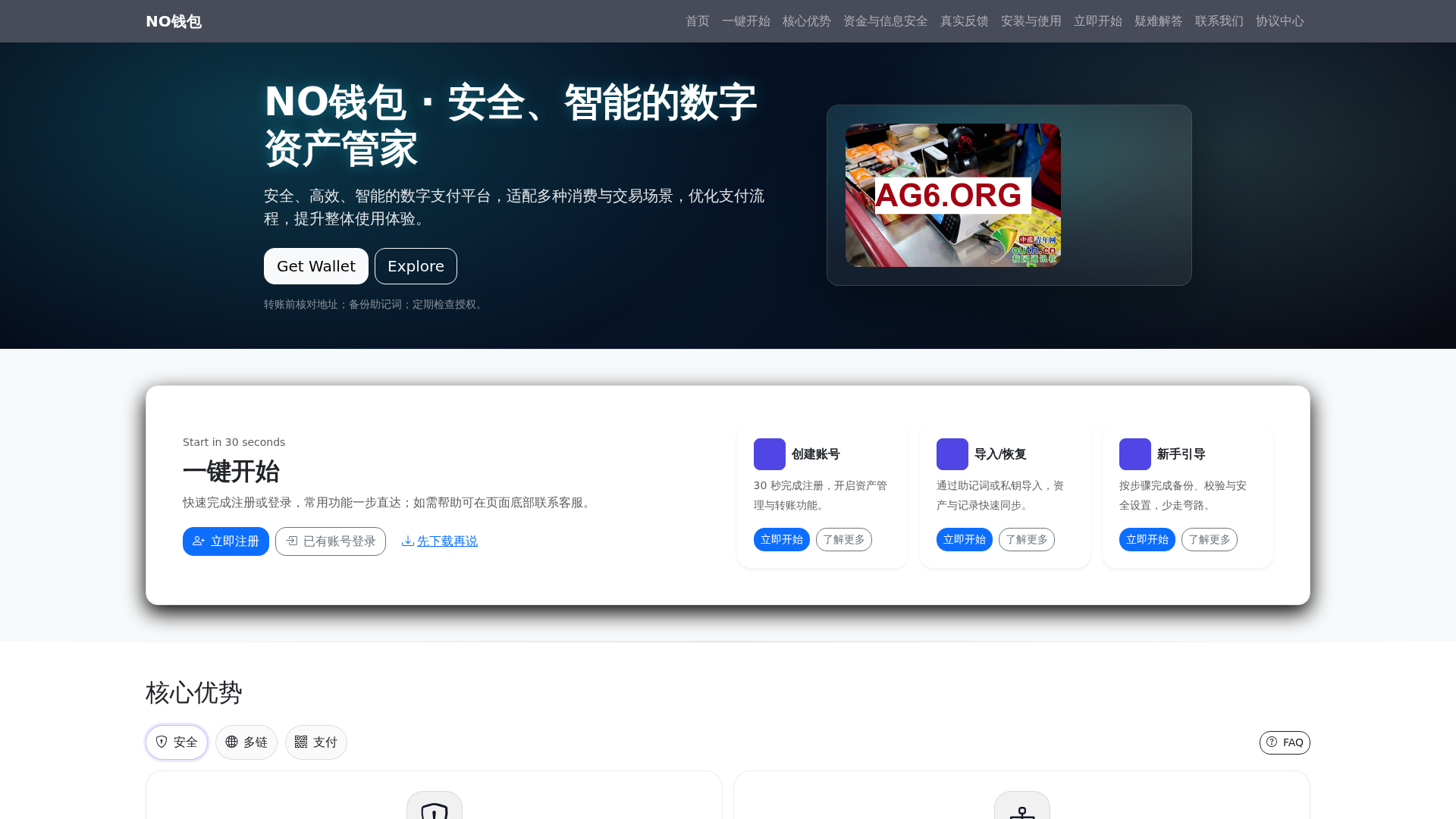
Task: Click the QR code icon on 支付 tab
Action: (x=301, y=742)
